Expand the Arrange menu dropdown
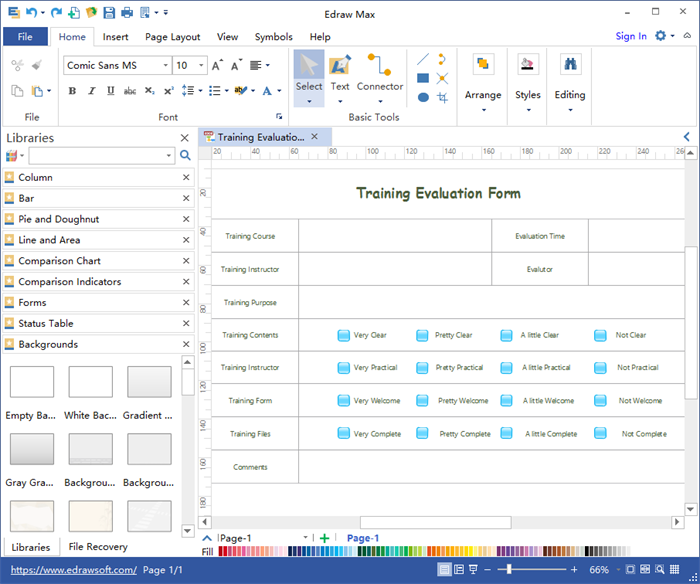Screen dimensions: 700x584 483,109
